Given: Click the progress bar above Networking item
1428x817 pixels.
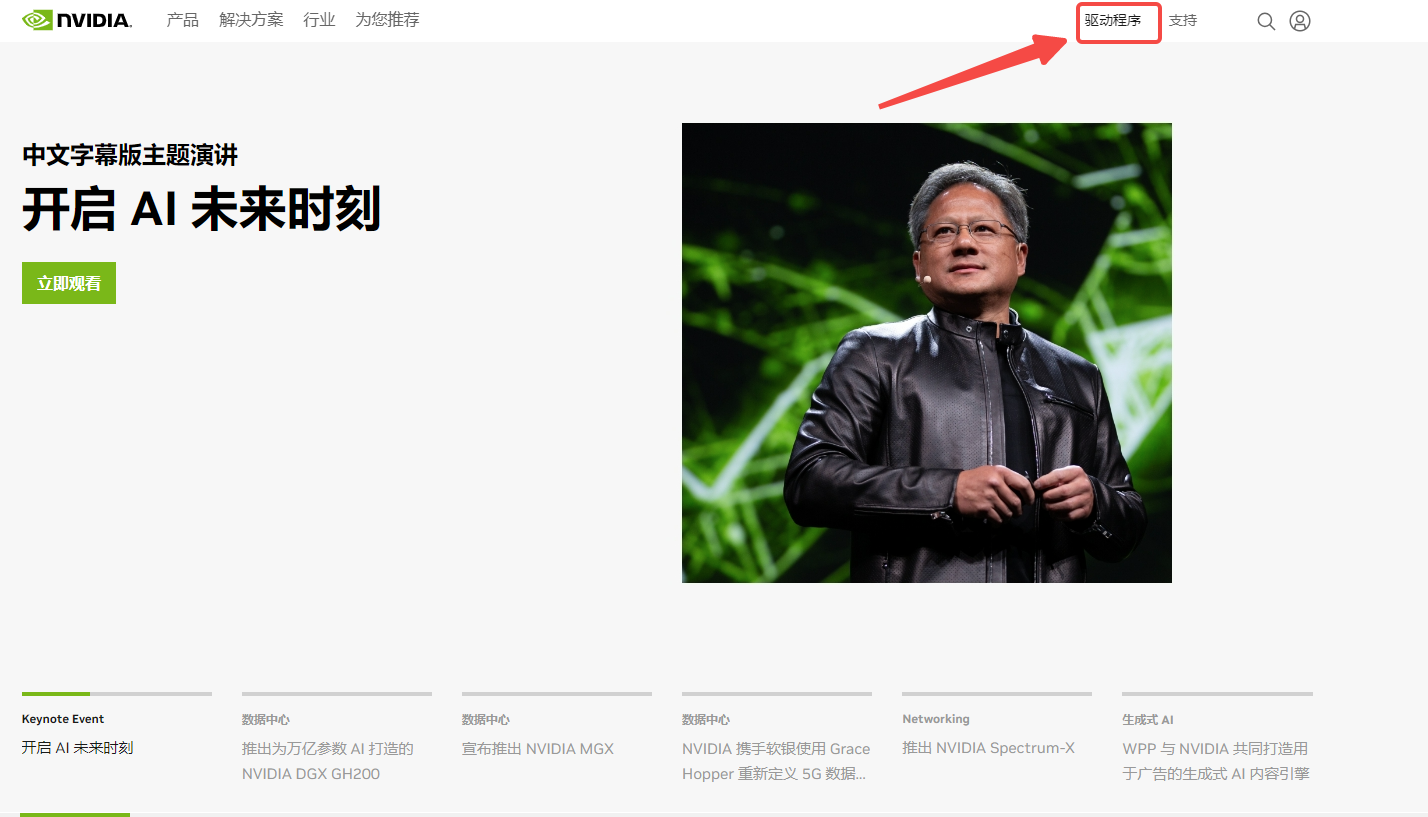Looking at the screenshot, I should click(x=996, y=693).
